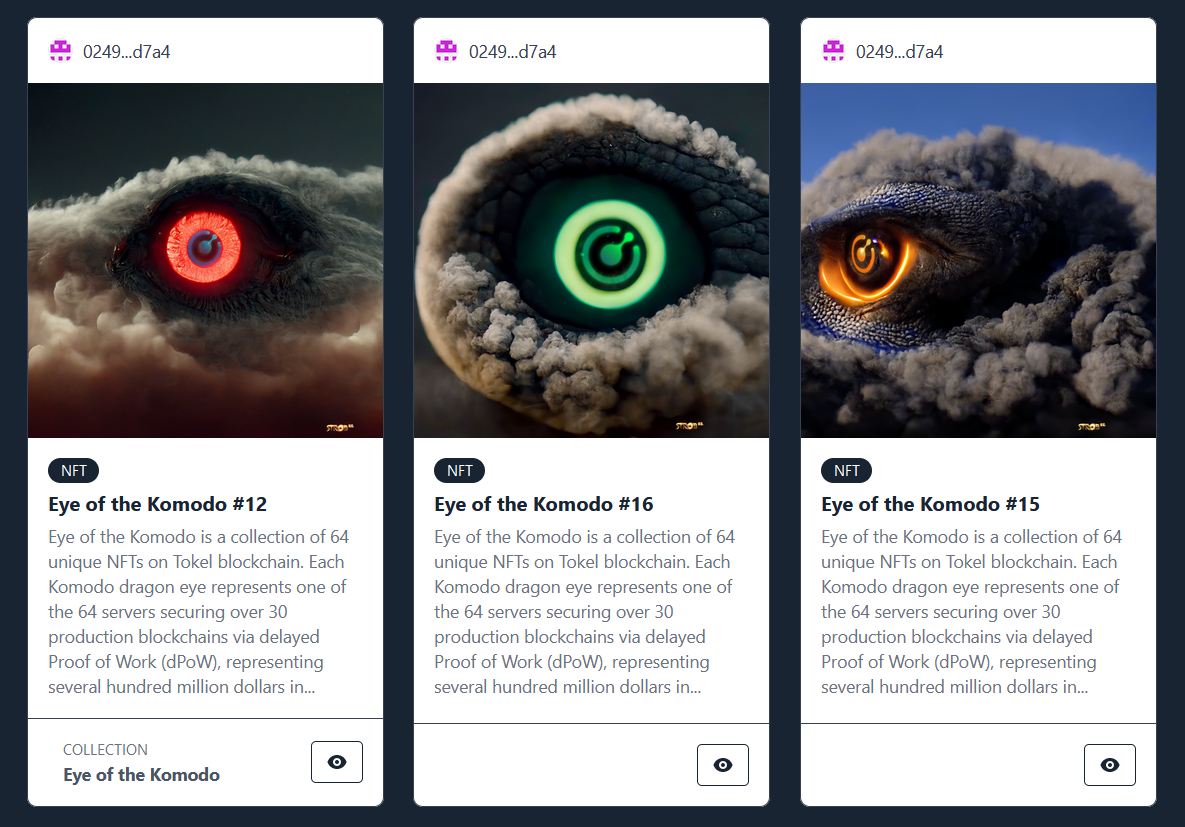Screen dimensions: 1185x827
Task: Click owner address 0249...d7a4 on first card
Action: [126, 52]
